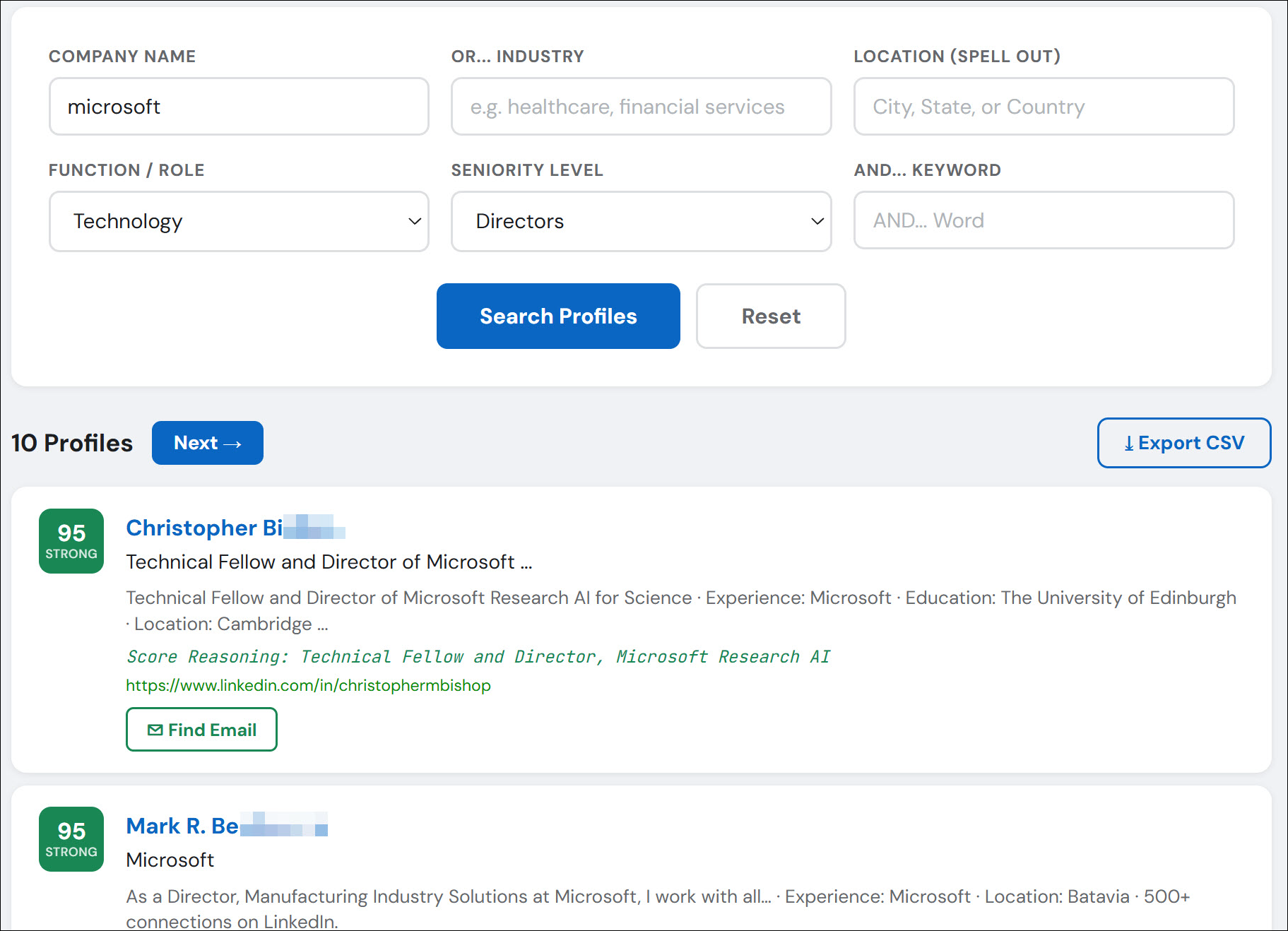Open the Function / Role dropdown

coord(239,221)
